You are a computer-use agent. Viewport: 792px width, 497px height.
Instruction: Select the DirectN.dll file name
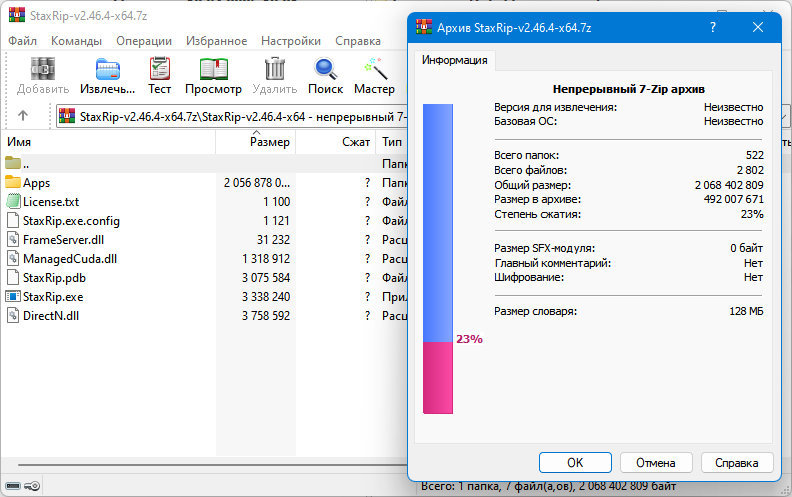point(51,316)
